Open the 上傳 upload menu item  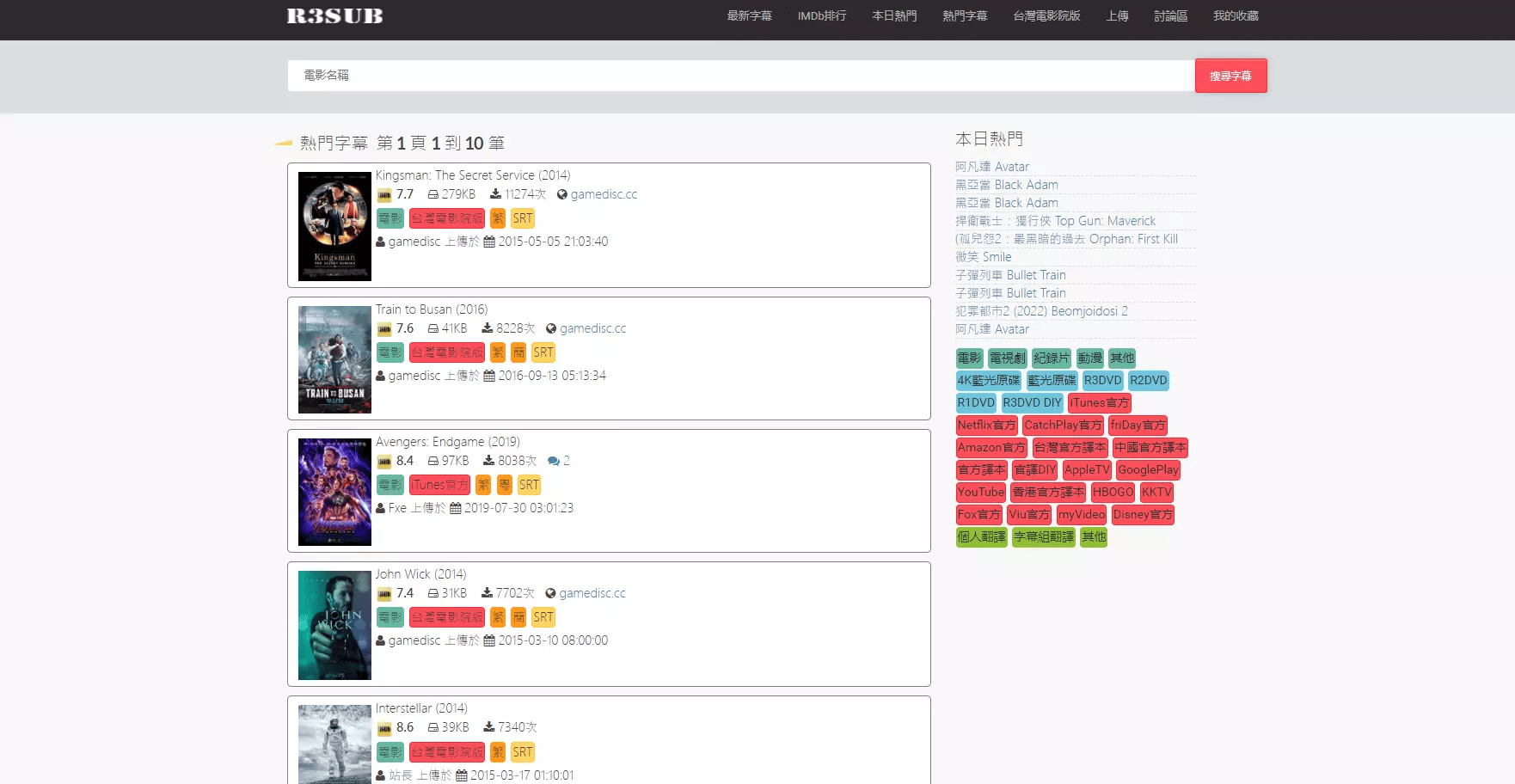[x=1117, y=15]
